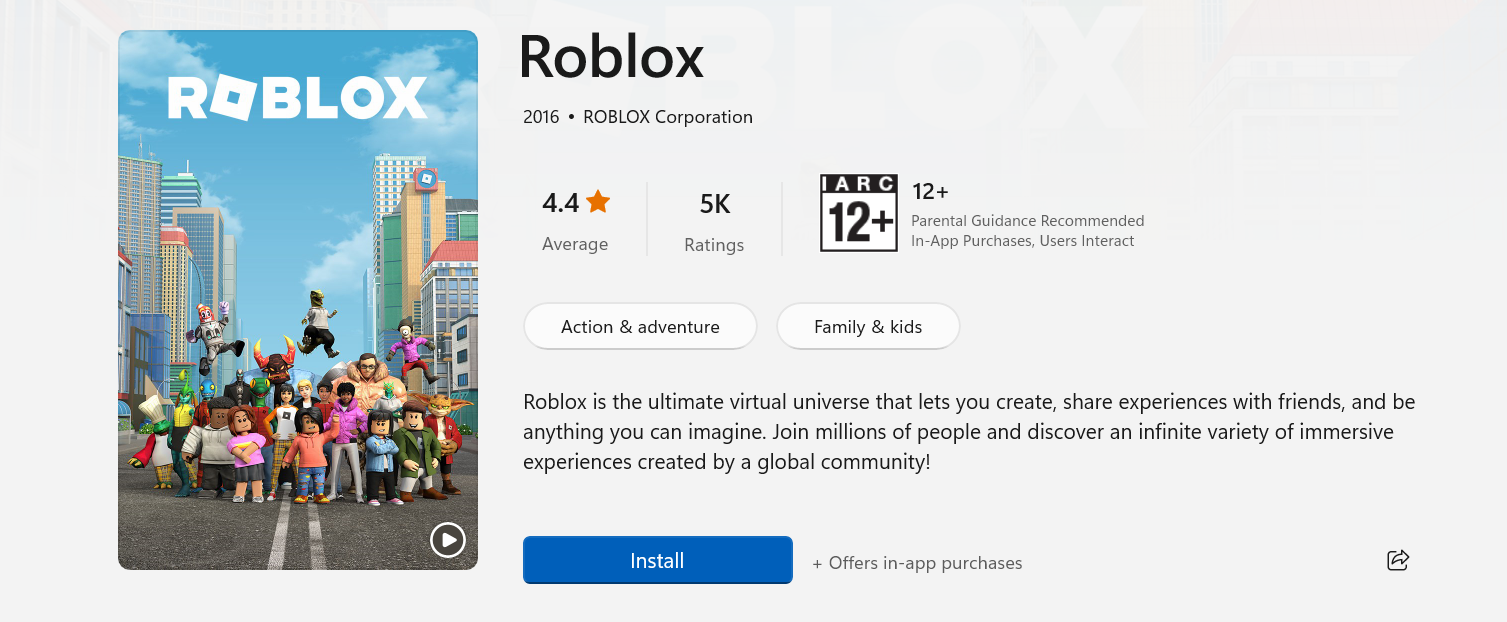Click the Parental Guidance Recommended text
This screenshot has height=622, width=1507.
pos(1027,221)
